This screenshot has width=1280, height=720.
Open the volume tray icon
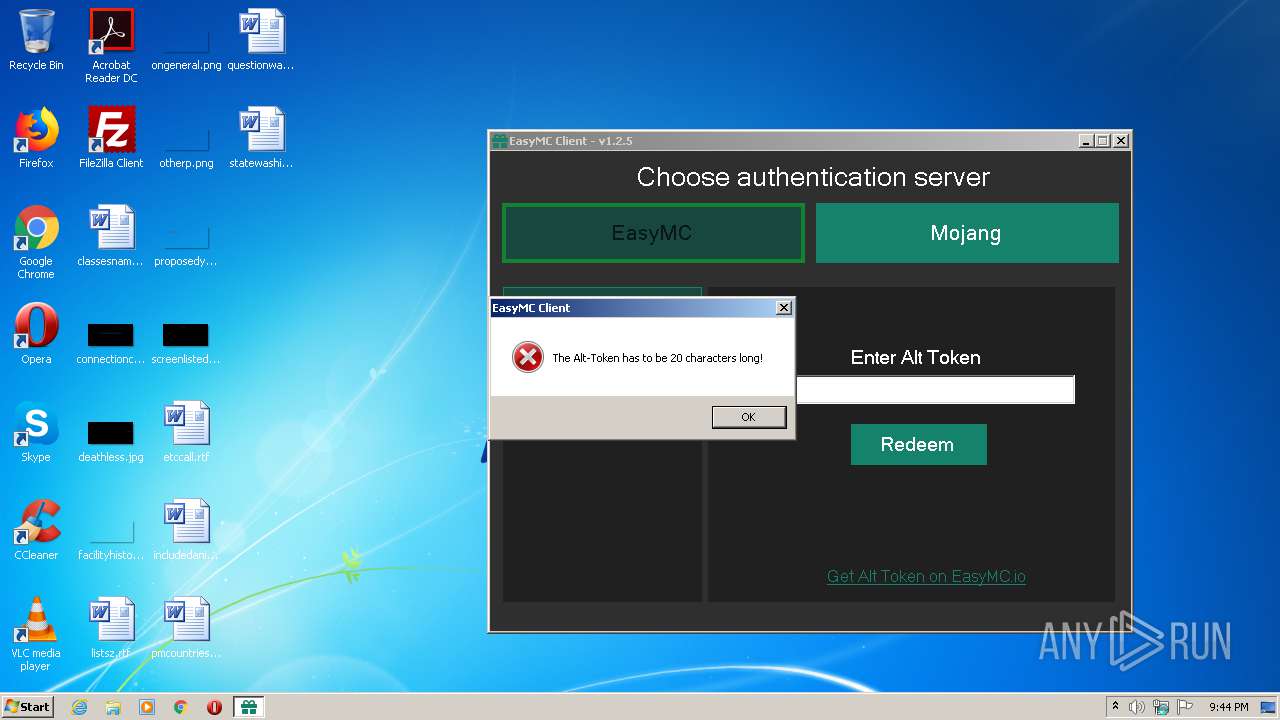click(1136, 707)
